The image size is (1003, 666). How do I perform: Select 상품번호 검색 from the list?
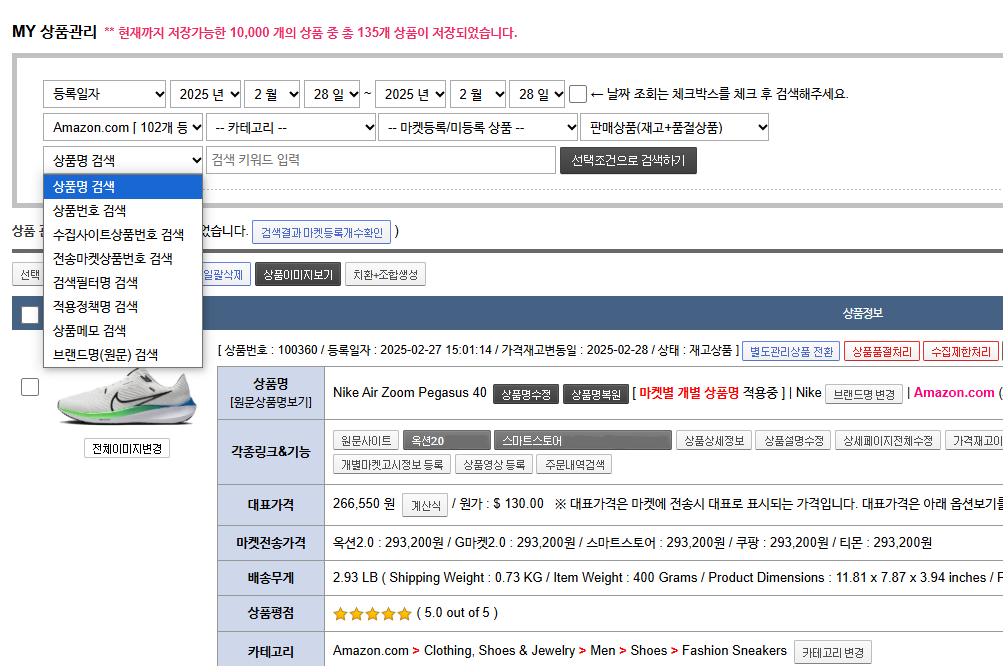tap(90, 211)
